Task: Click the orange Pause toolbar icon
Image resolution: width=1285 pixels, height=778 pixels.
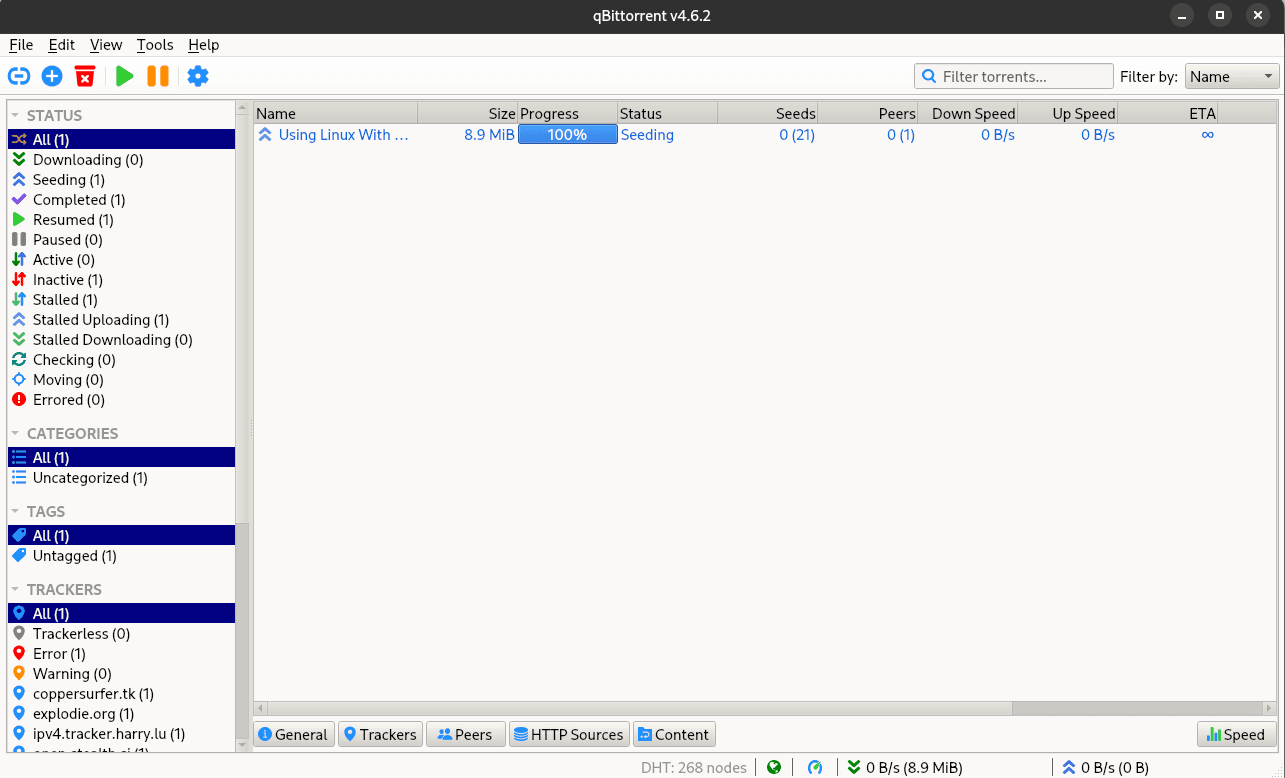Action: click(158, 76)
